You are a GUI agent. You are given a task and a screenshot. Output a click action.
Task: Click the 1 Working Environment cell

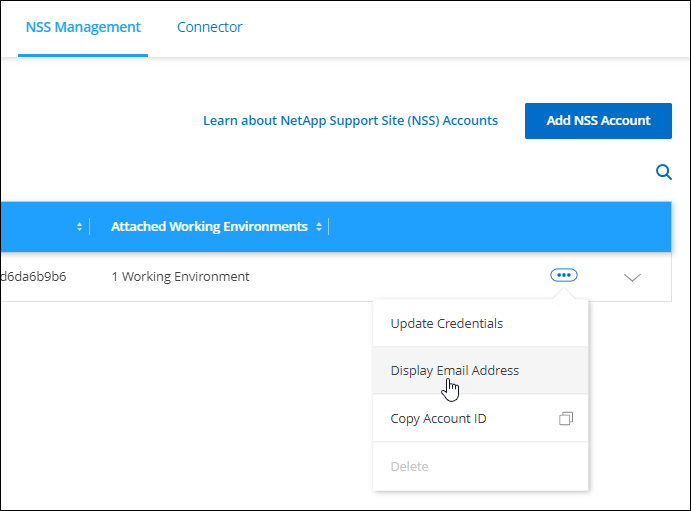pos(180,277)
